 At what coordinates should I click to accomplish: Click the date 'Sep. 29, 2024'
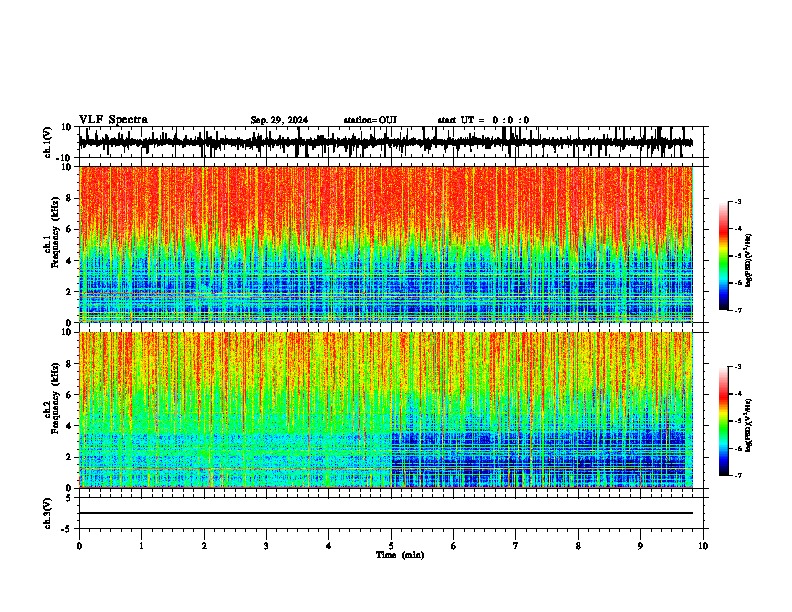click(x=279, y=120)
